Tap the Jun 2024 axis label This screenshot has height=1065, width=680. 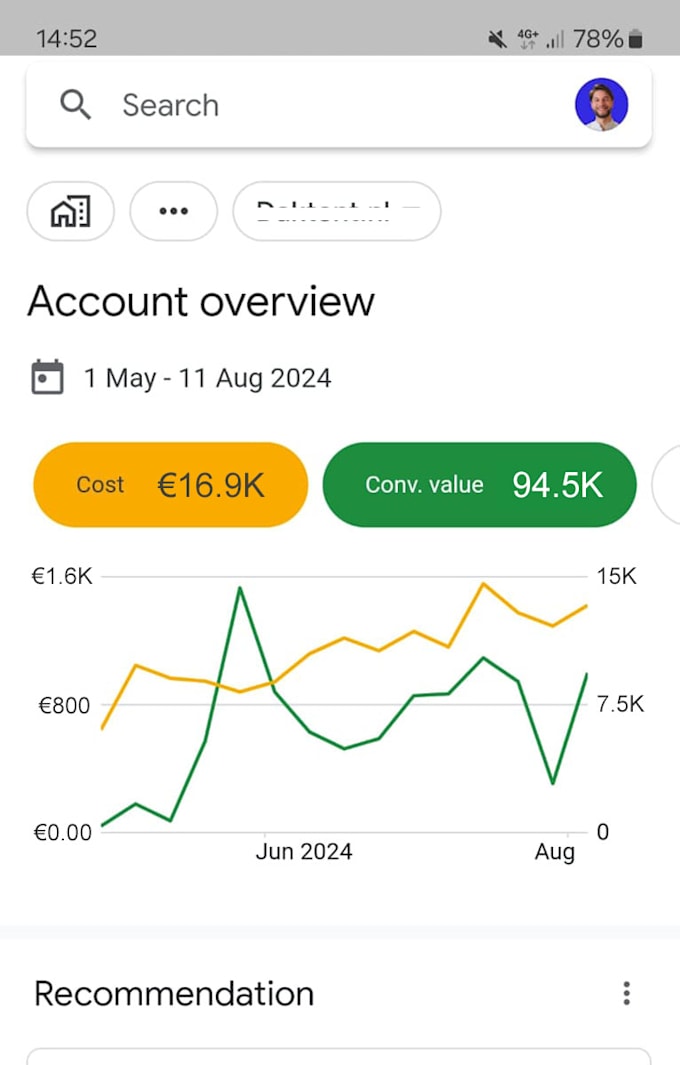pos(304,851)
